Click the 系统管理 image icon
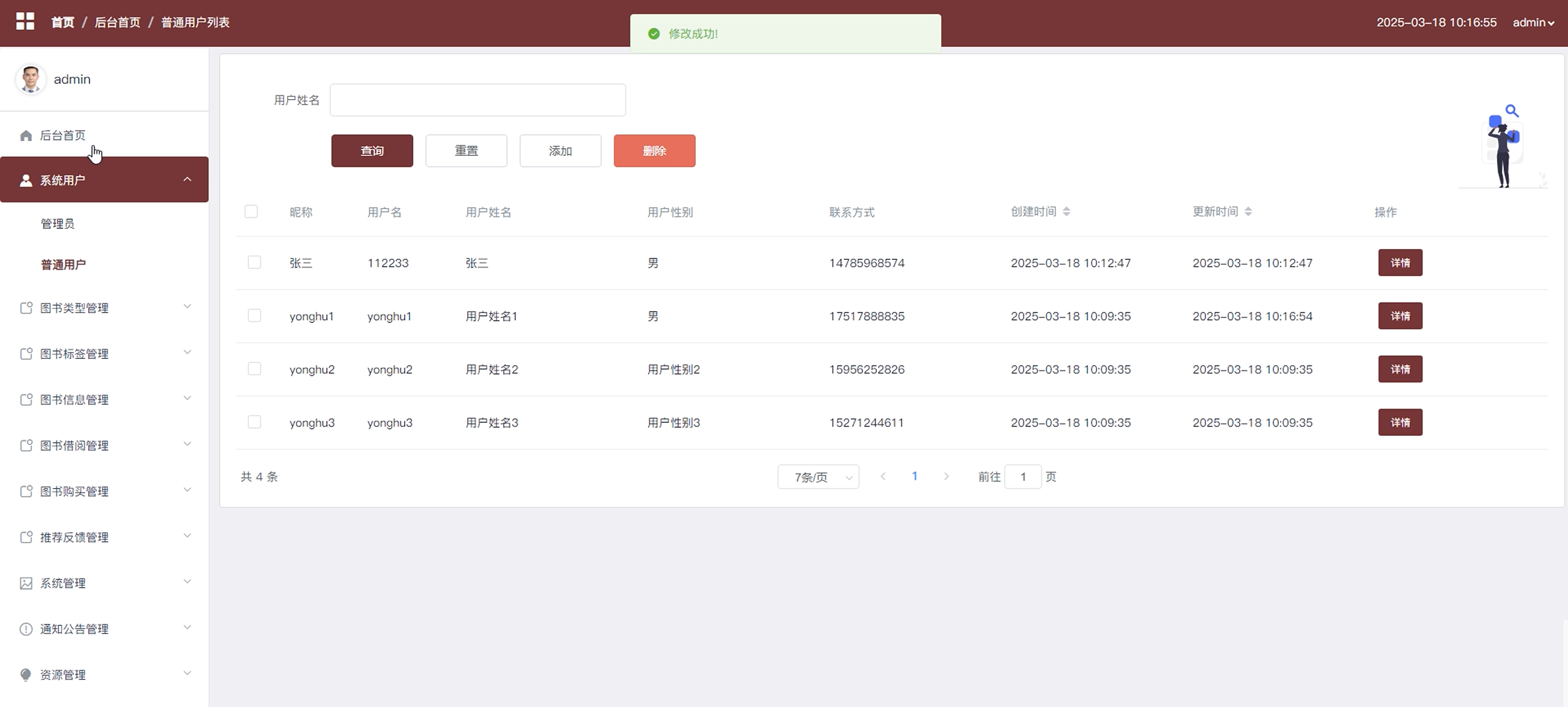This screenshot has width=1568, height=707. (x=26, y=583)
